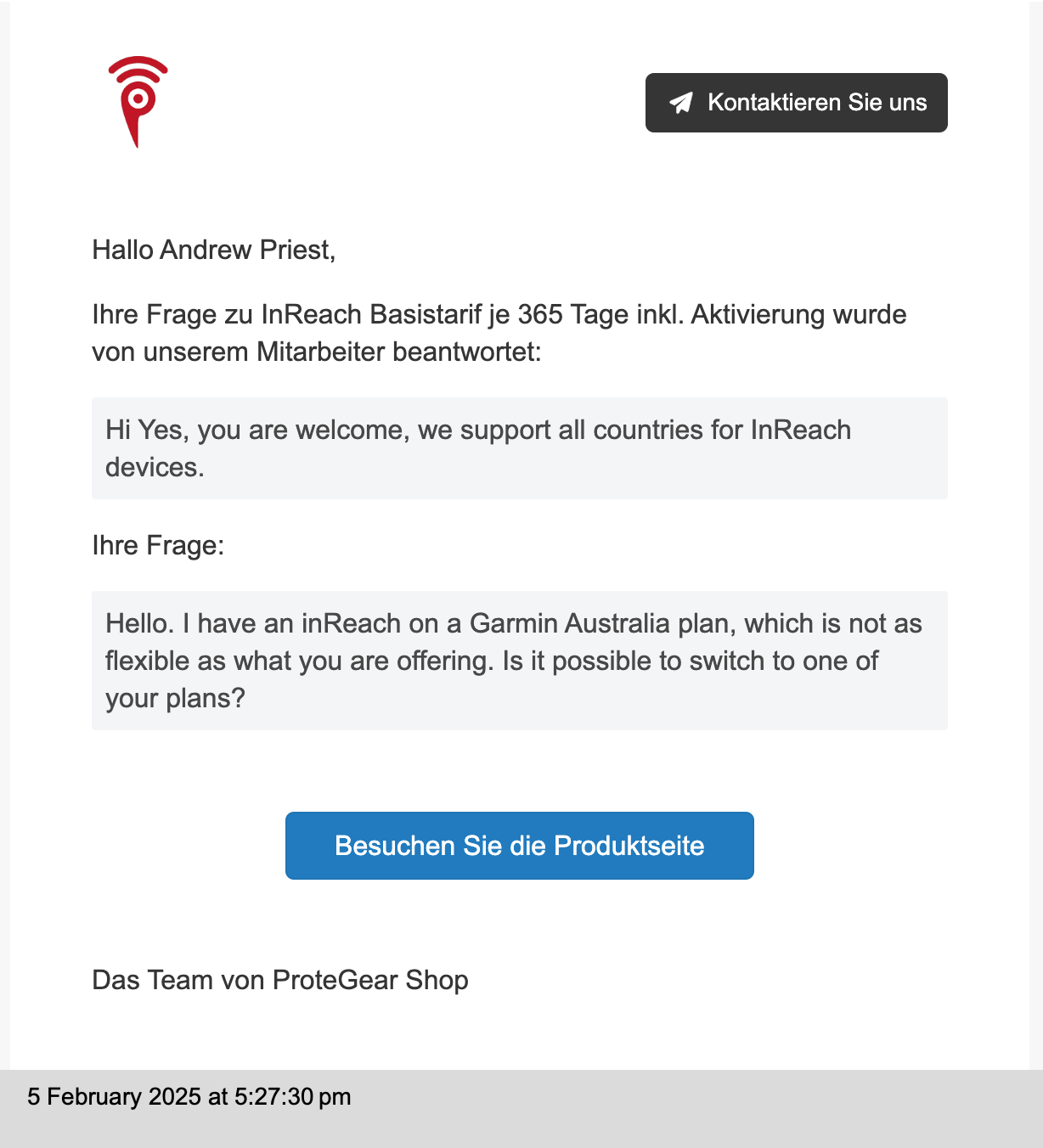Click 'flexible as what you are offering' text
This screenshot has height=1148, width=1043.
point(299,661)
